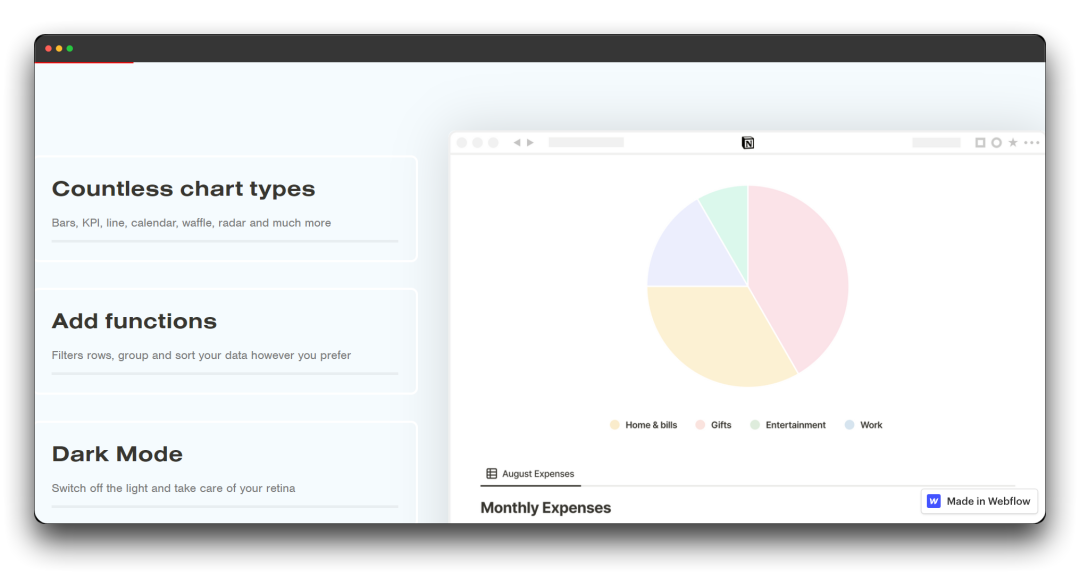Select the August Expenses tab

pos(530,474)
